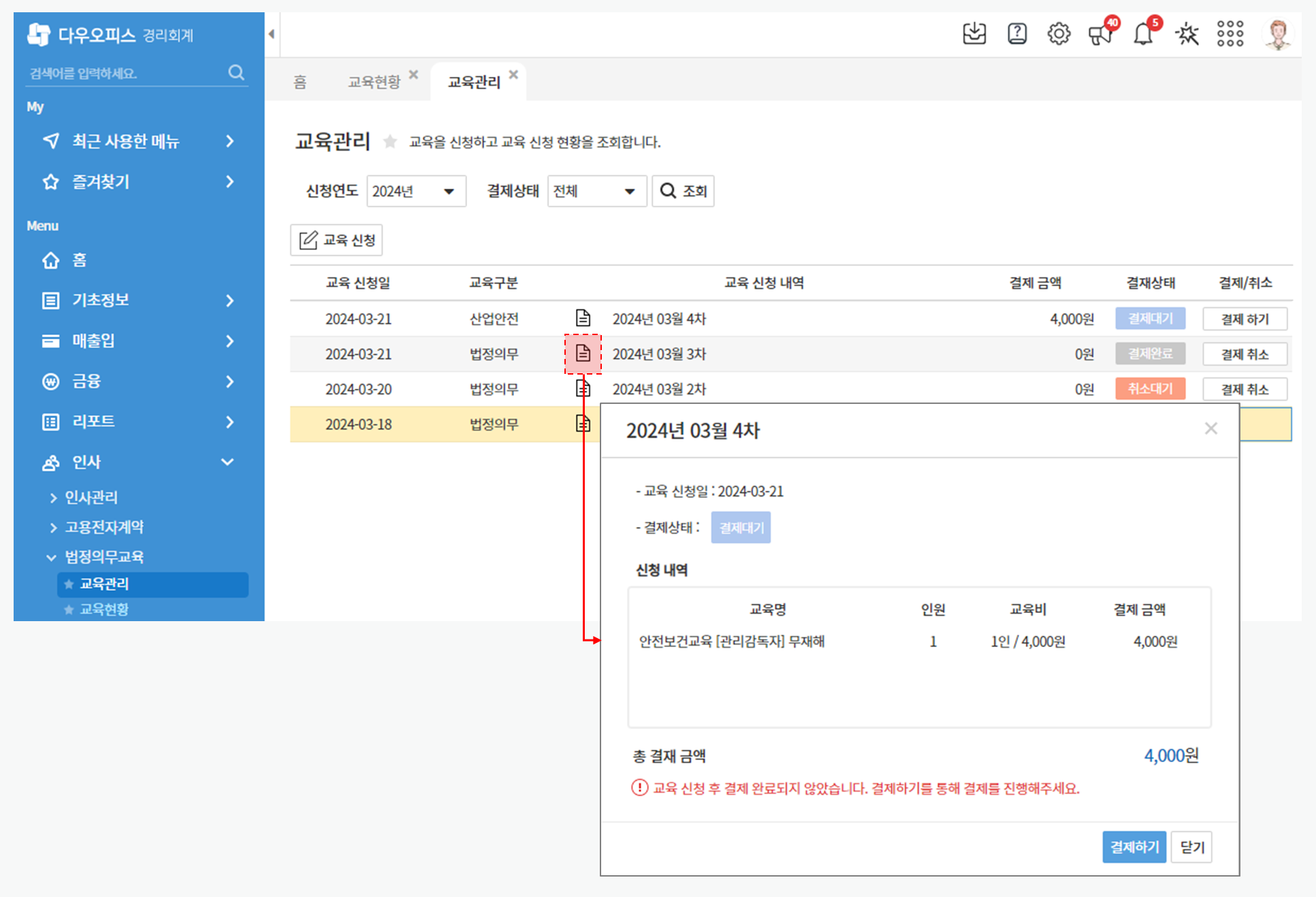This screenshot has height=897, width=1316.
Task: Select the 리포트 sidebar menu icon
Action: tap(50, 422)
